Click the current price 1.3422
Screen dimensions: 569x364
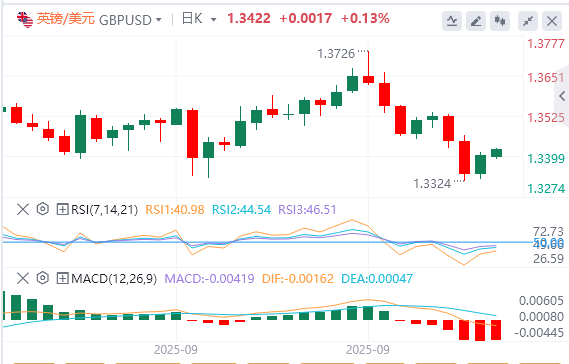[249, 19]
